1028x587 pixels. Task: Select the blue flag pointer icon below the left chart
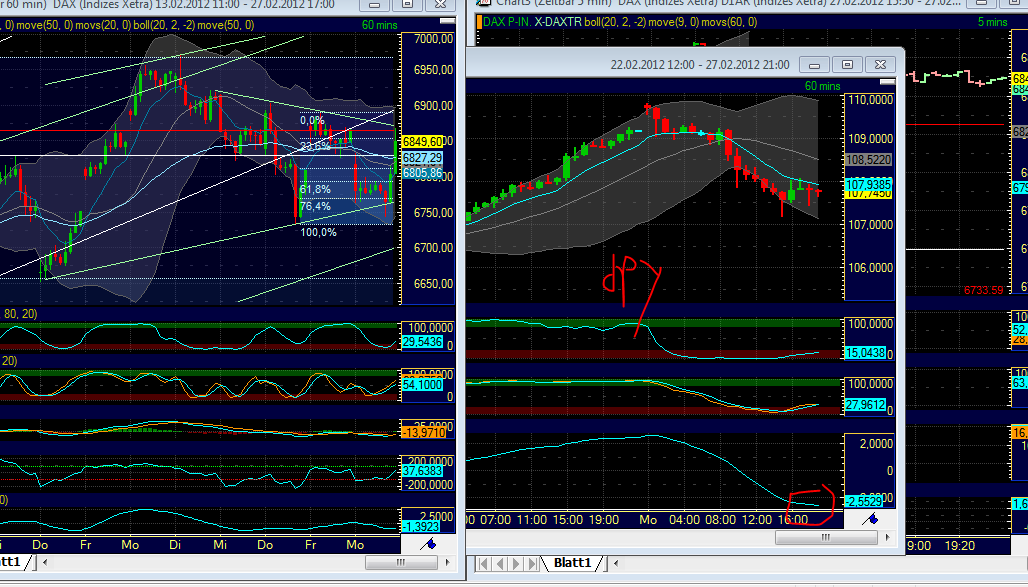coord(430,545)
